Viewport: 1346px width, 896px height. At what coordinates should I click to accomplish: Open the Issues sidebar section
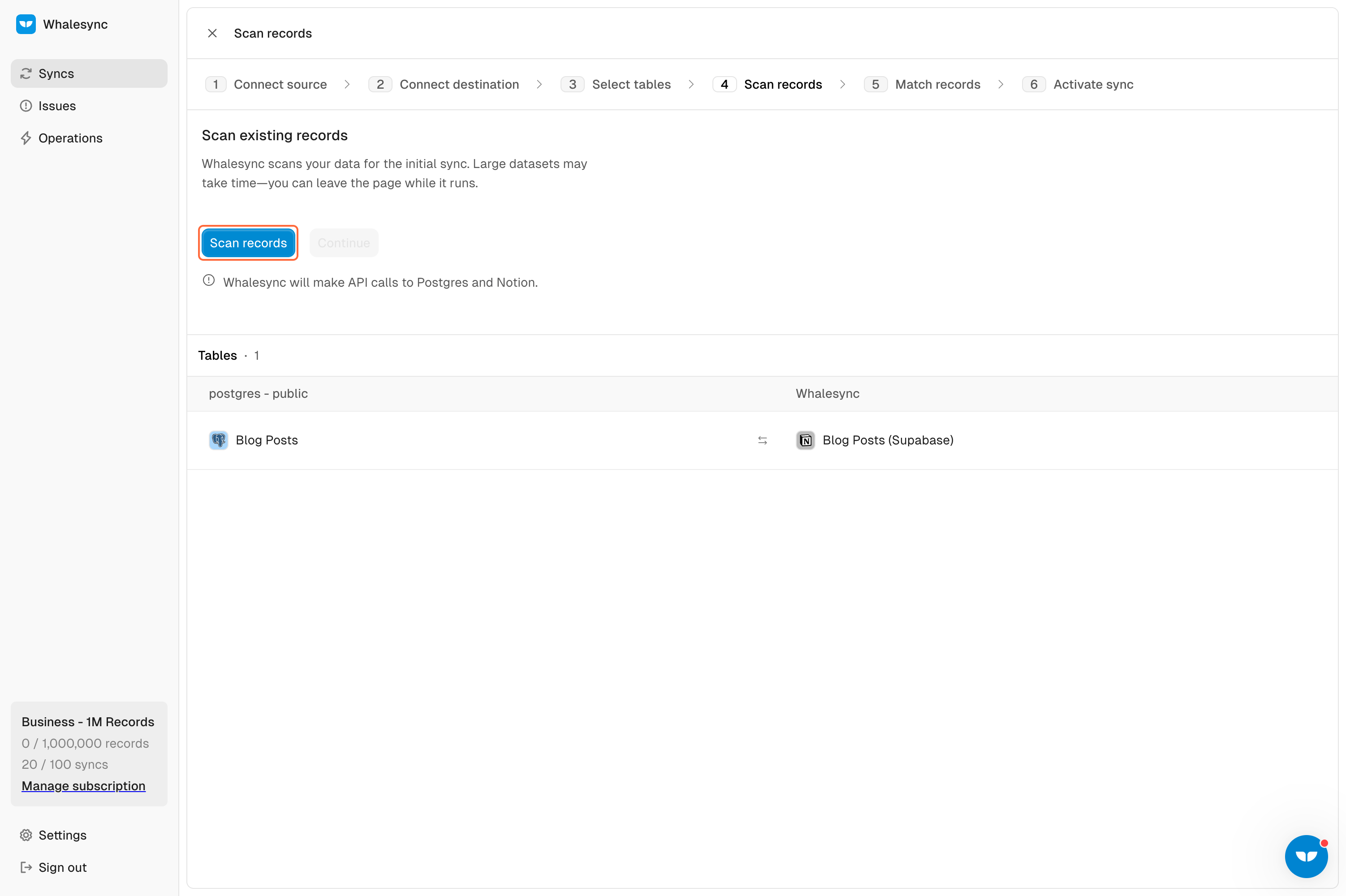[x=89, y=106]
